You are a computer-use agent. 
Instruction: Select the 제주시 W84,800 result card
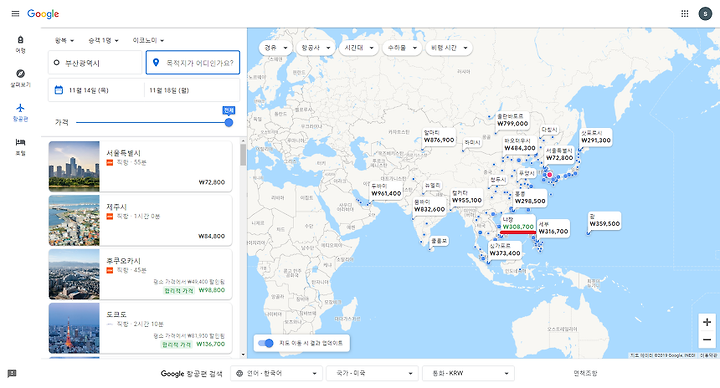(x=140, y=220)
